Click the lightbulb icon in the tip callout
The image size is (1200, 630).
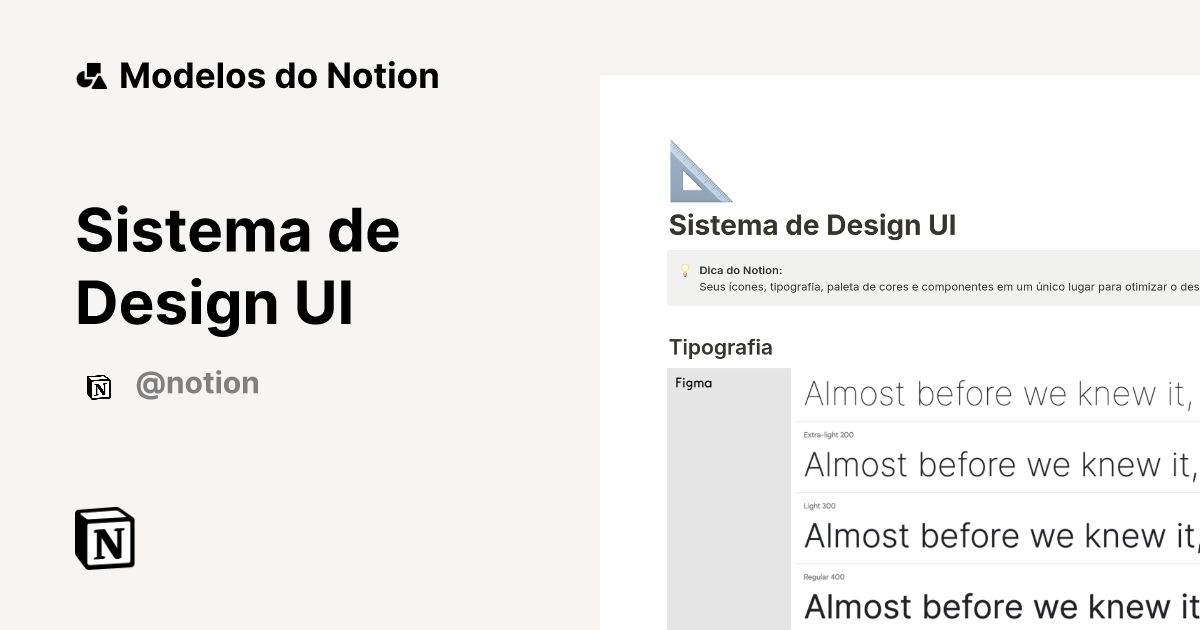(685, 270)
